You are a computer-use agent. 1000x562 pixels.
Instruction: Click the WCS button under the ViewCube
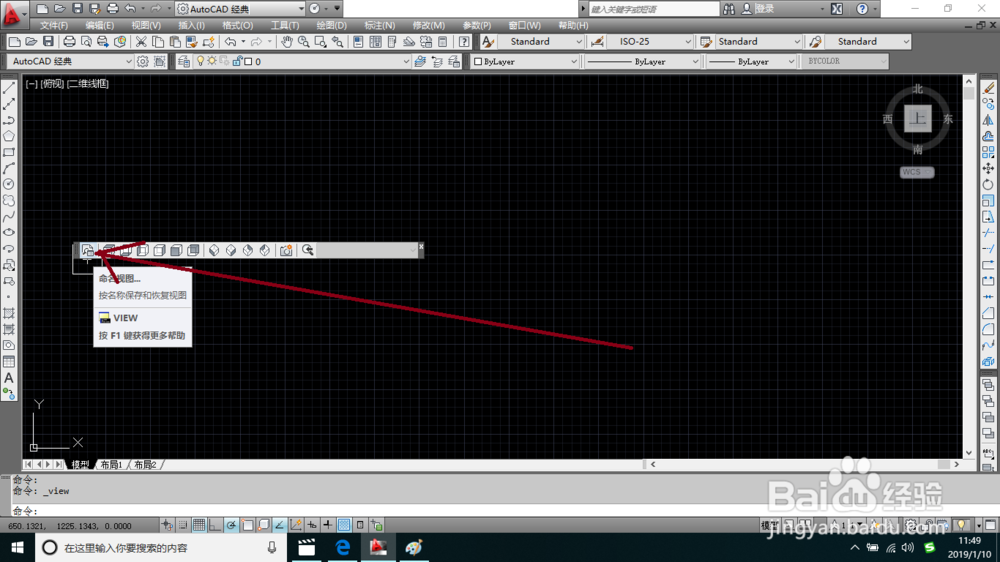coord(916,172)
